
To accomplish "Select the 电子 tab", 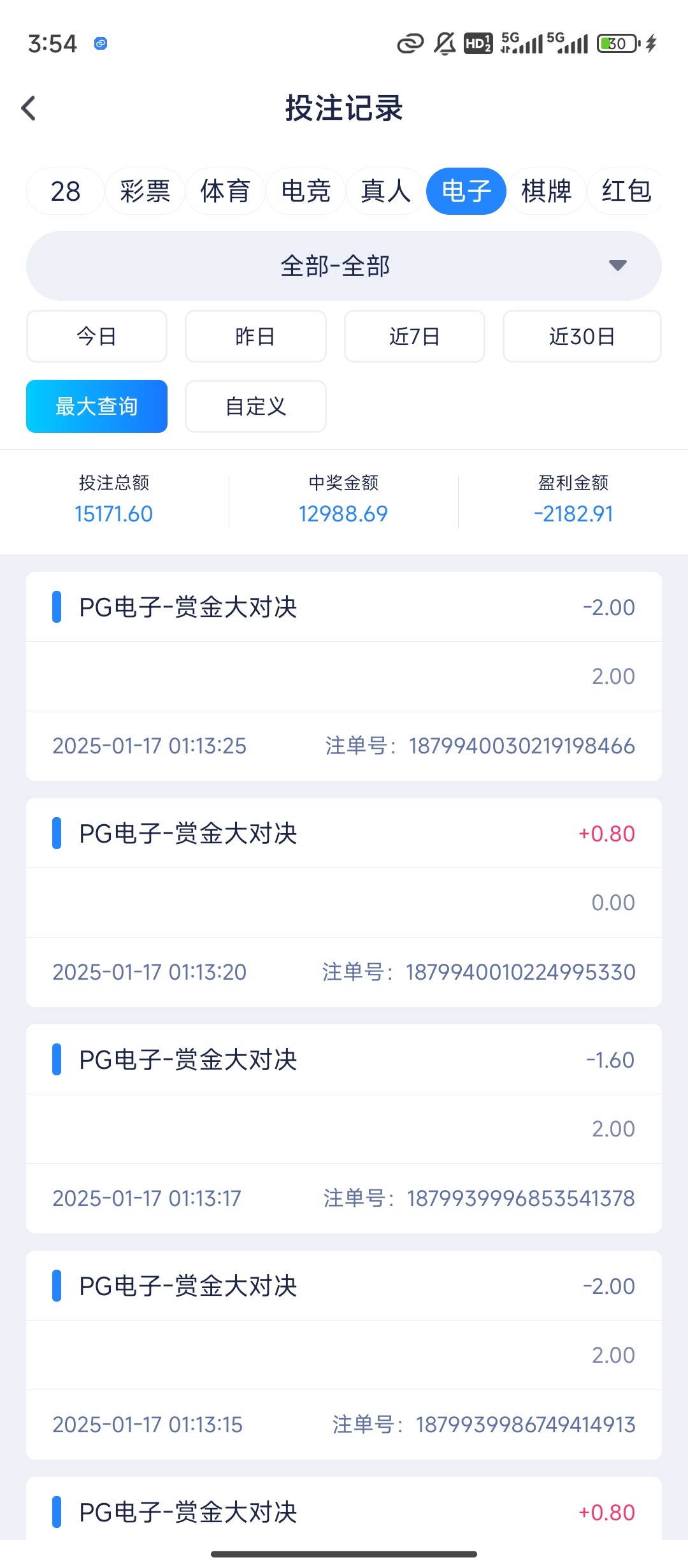I will (466, 191).
